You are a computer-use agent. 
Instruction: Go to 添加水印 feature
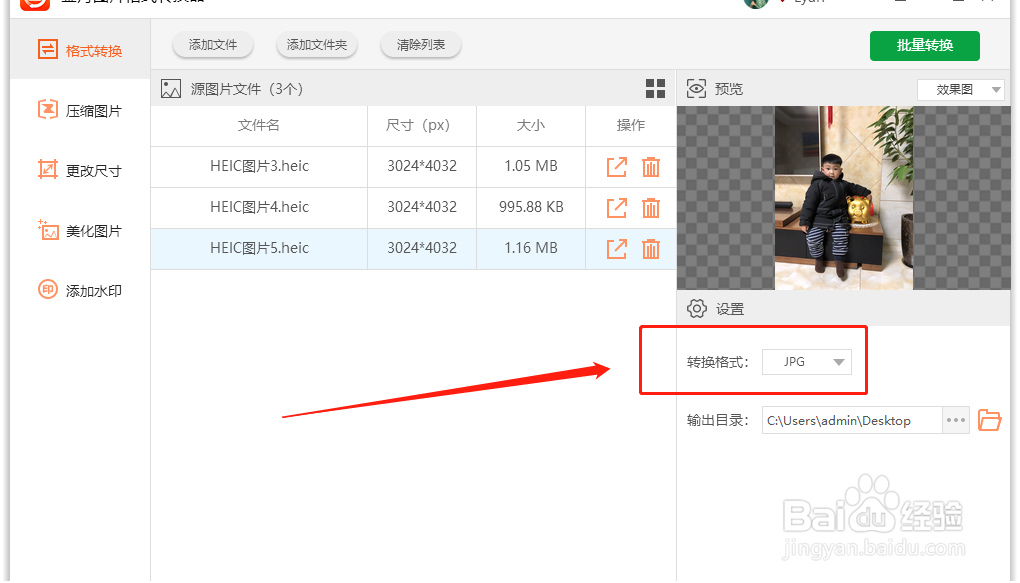[80, 290]
